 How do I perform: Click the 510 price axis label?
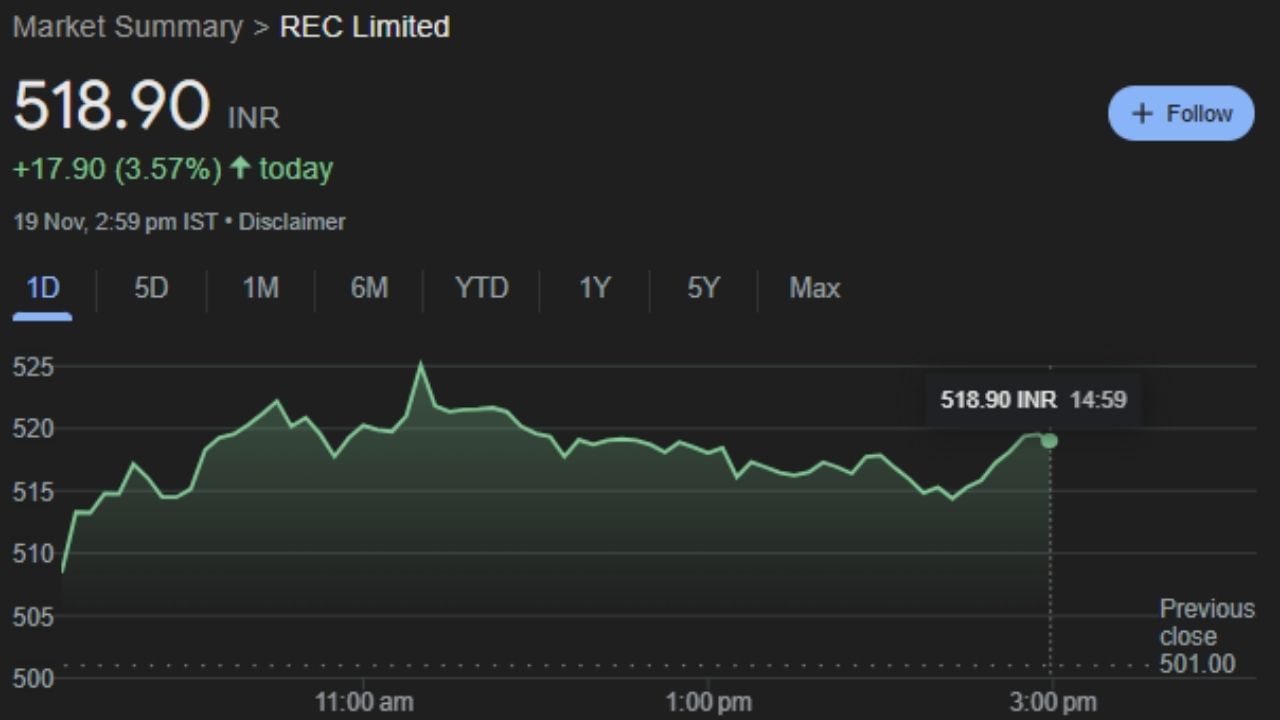[x=32, y=554]
